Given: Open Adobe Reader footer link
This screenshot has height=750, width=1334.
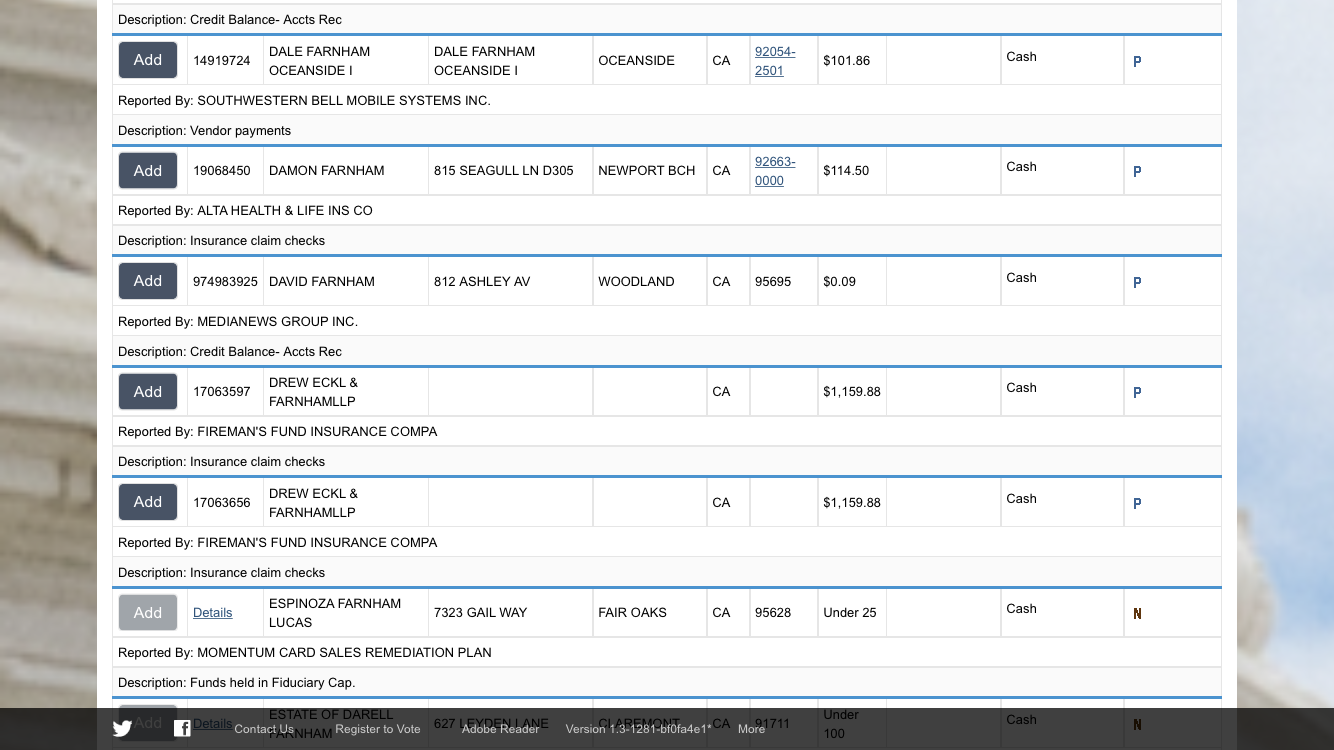Looking at the screenshot, I should pyautogui.click(x=500, y=729).
